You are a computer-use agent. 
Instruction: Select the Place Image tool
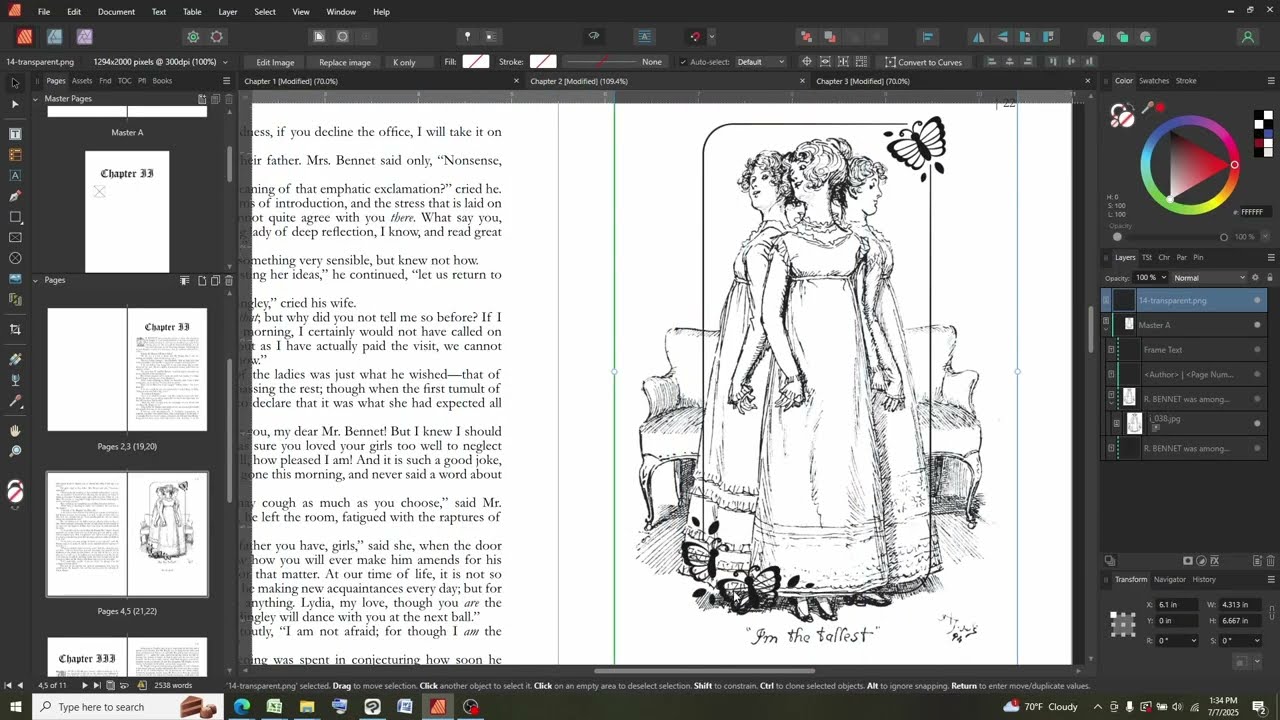pos(15,279)
